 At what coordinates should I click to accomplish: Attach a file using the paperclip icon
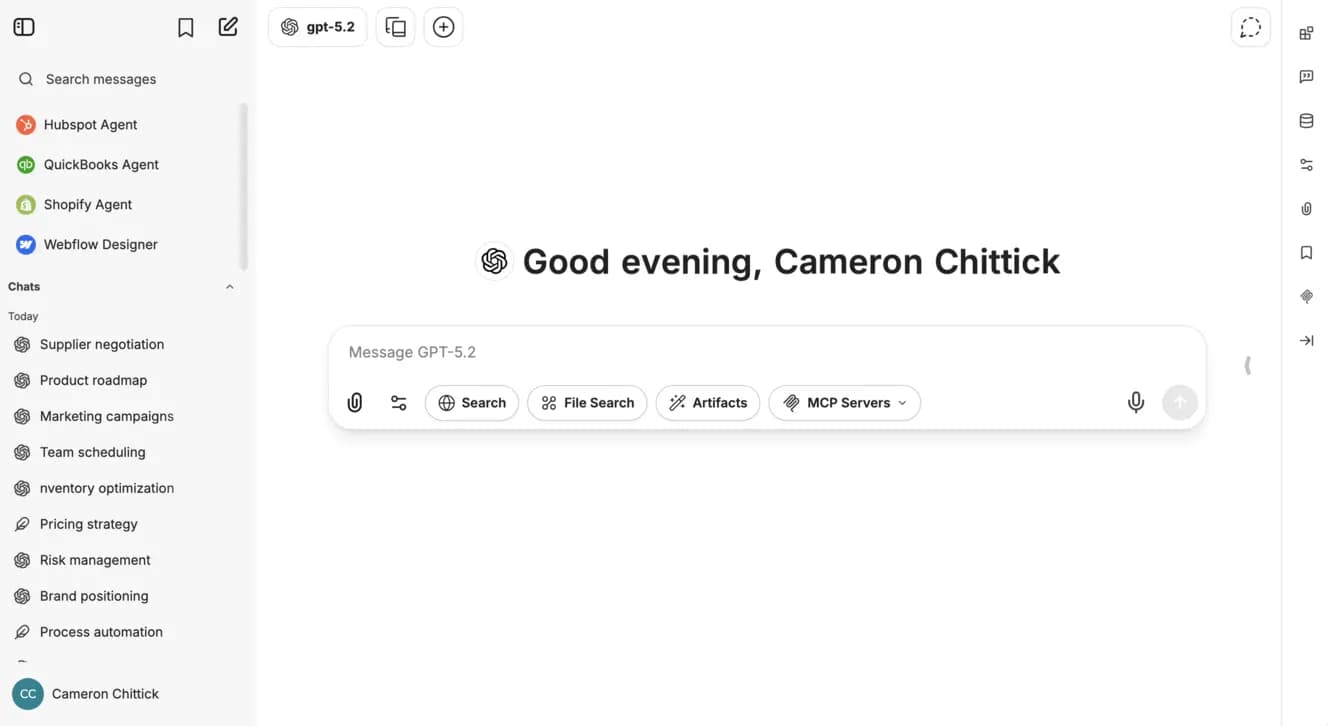(354, 402)
